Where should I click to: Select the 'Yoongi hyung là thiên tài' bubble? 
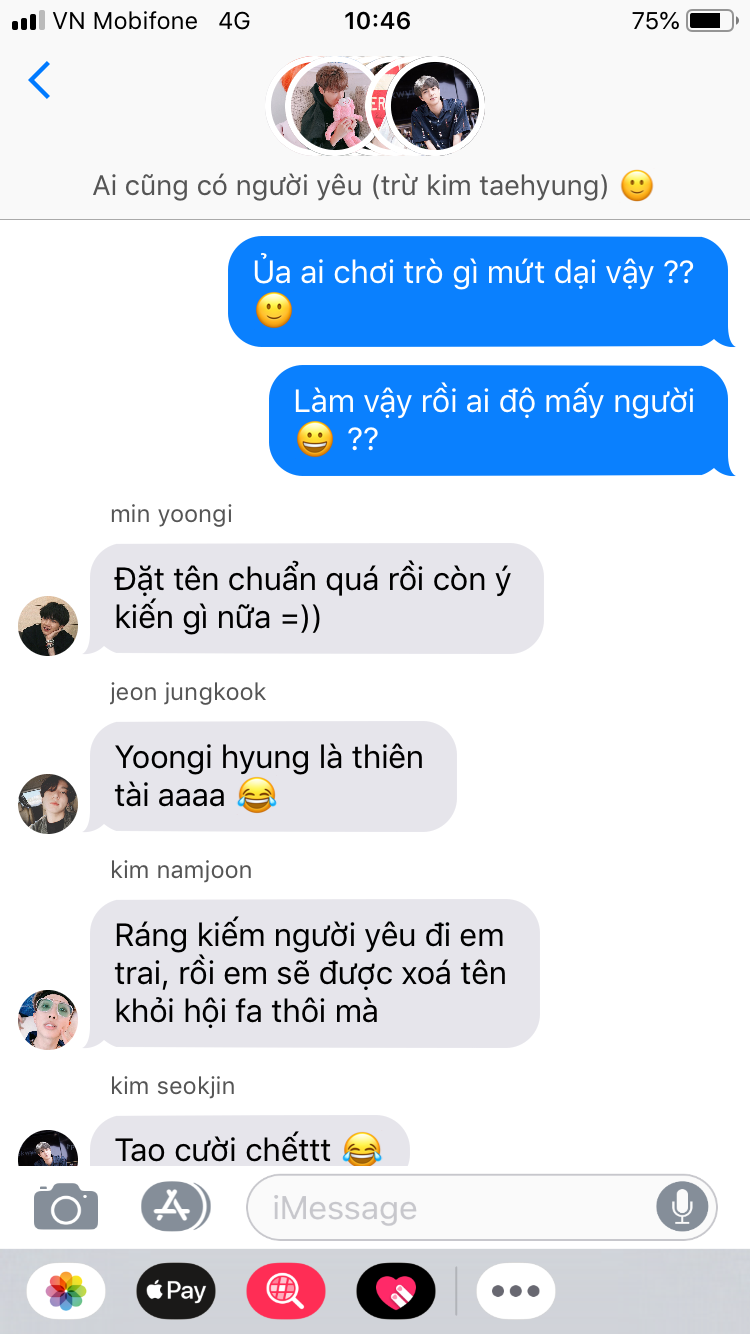(x=272, y=776)
